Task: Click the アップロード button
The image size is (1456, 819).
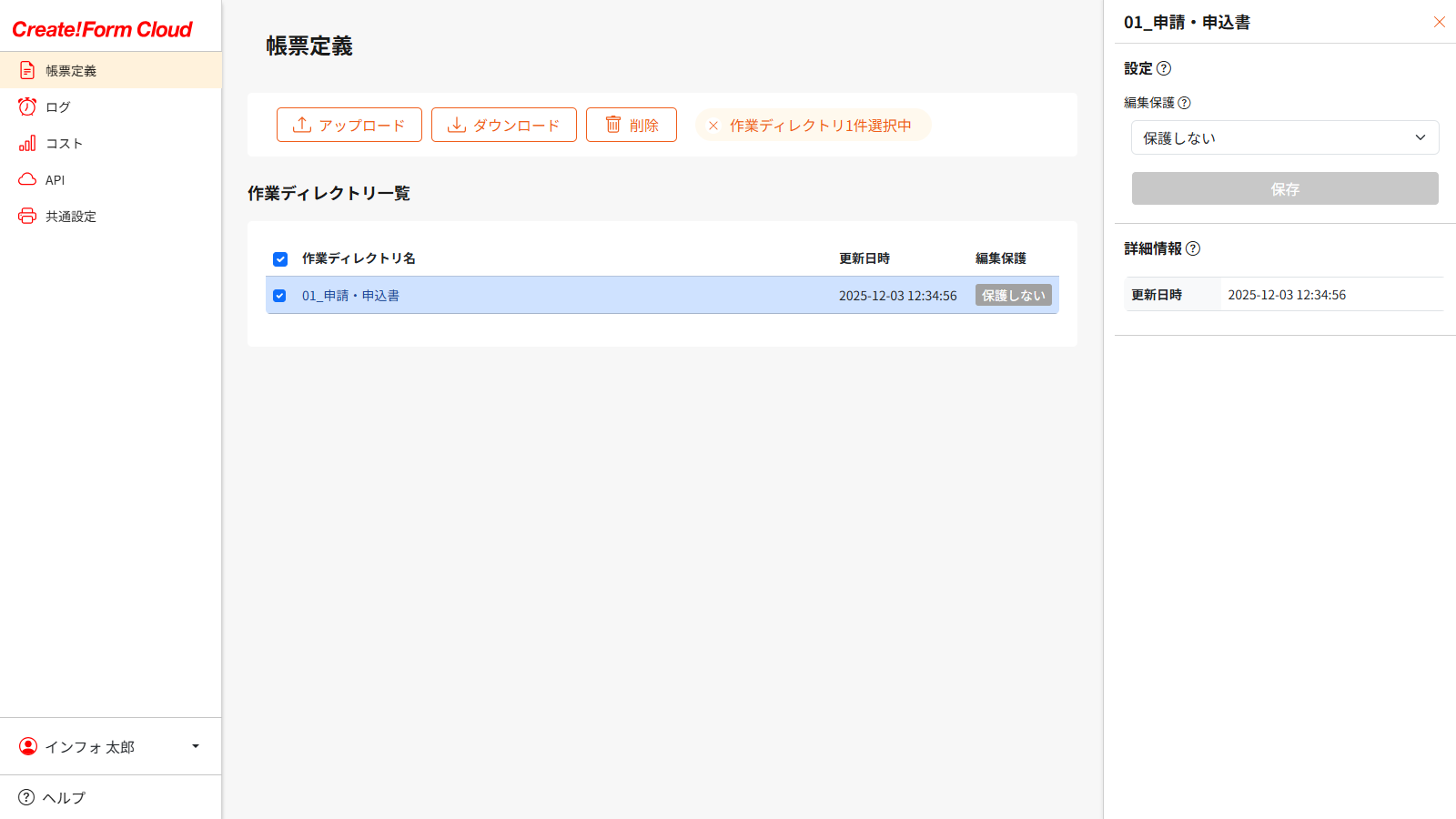Action: pos(349,125)
